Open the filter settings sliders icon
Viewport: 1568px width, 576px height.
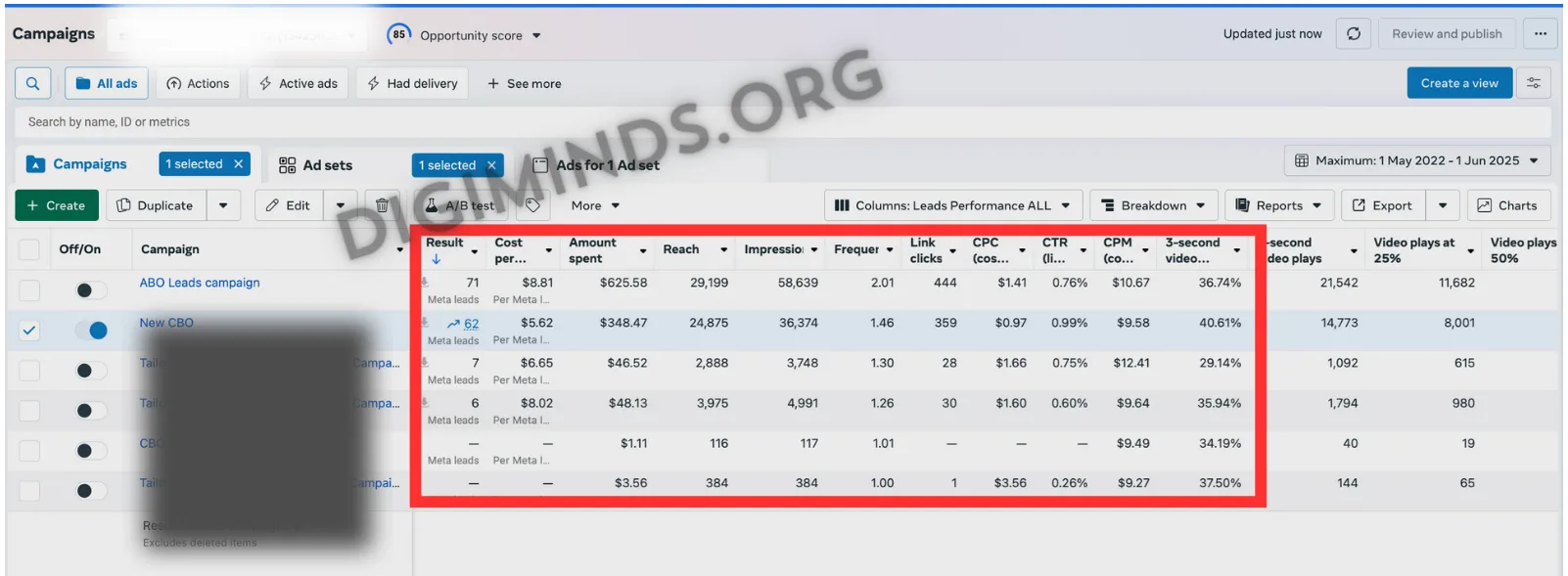pos(1534,83)
